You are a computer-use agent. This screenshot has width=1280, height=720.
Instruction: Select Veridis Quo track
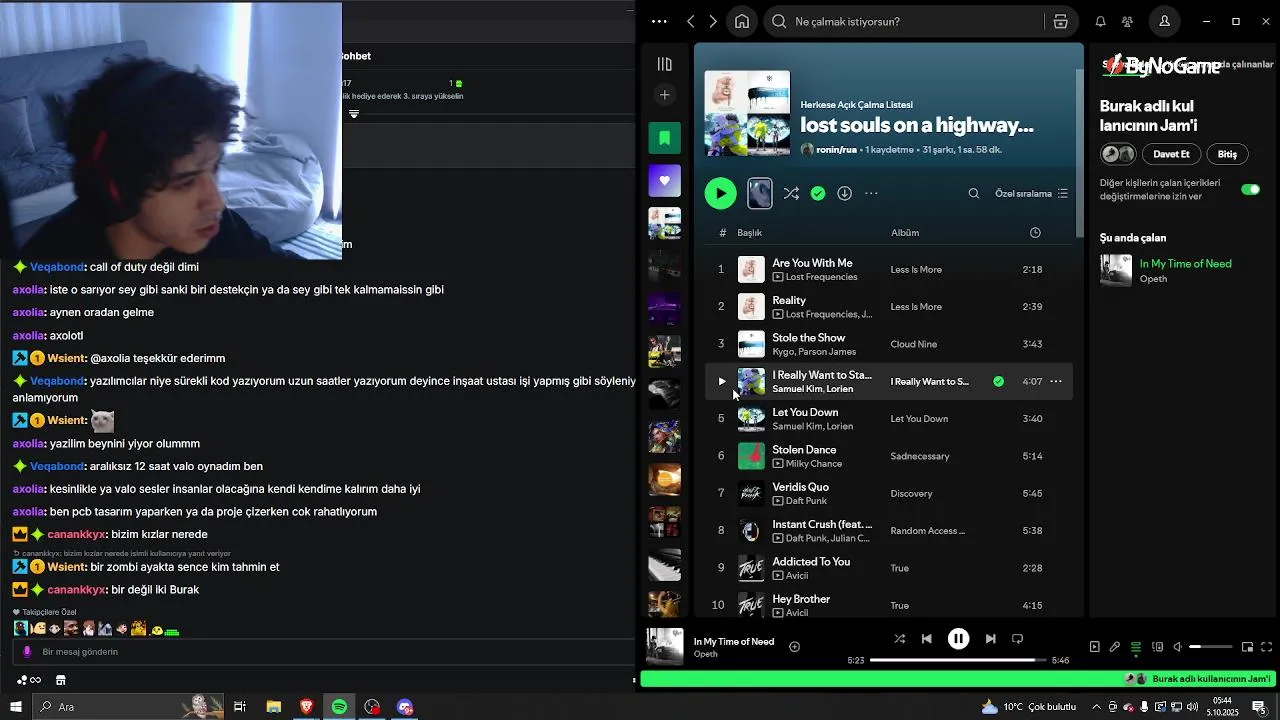[x=889, y=493]
